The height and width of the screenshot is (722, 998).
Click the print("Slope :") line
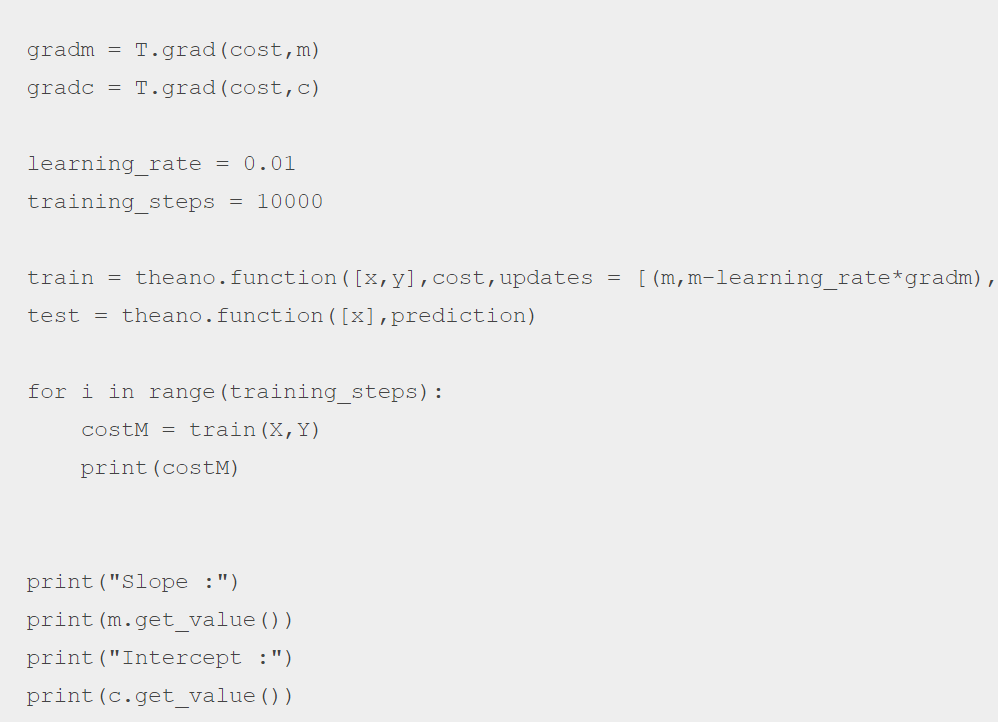point(133,582)
